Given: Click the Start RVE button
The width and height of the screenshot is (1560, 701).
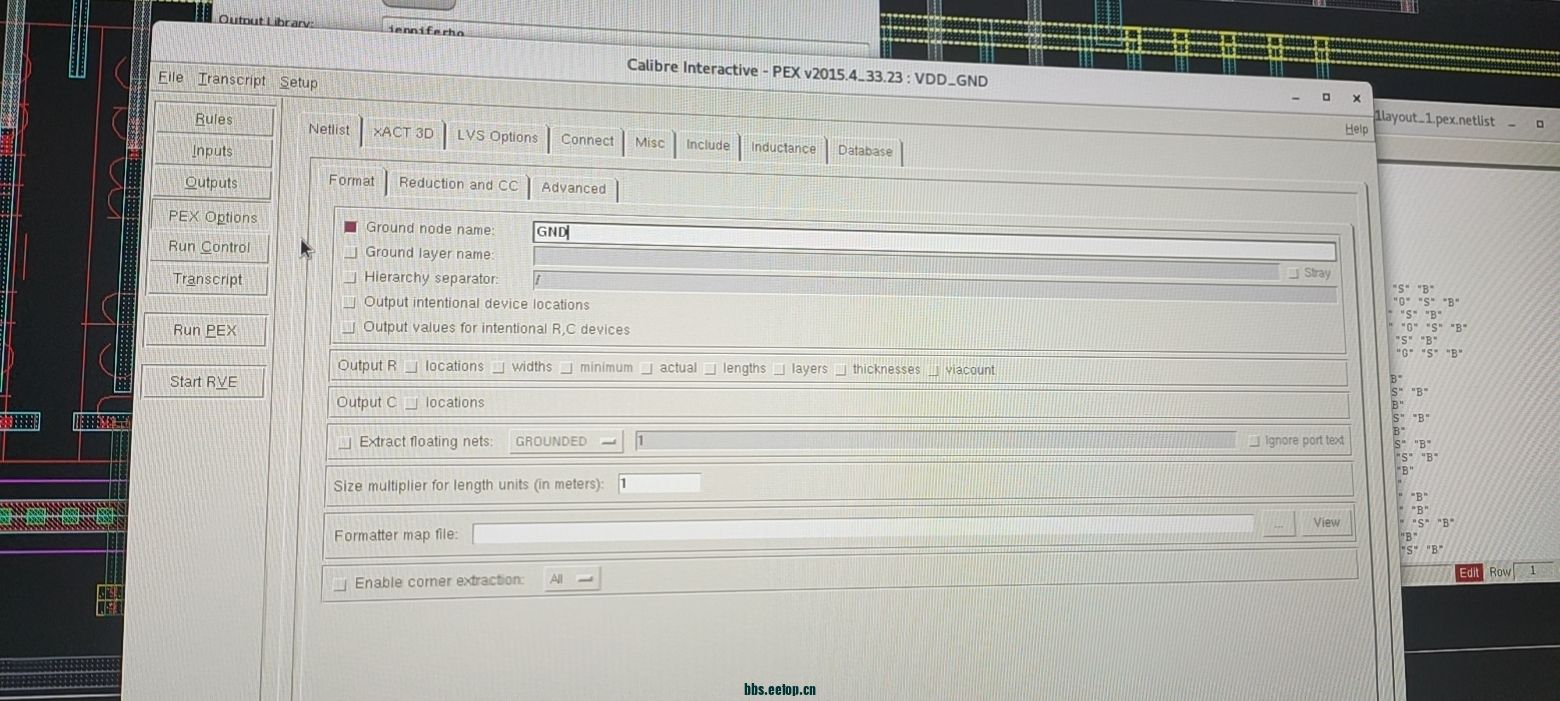Looking at the screenshot, I should point(203,381).
